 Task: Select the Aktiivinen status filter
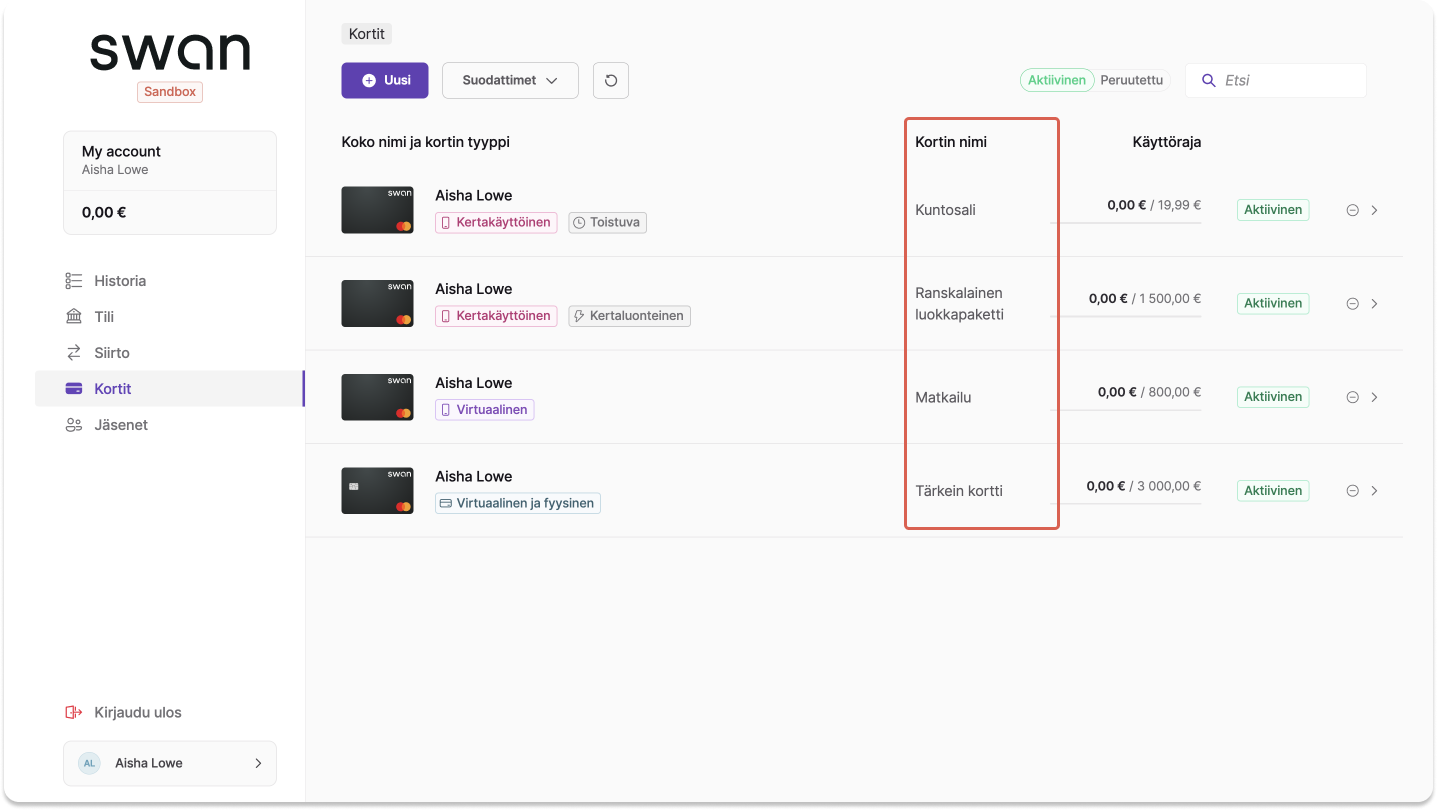[x=1057, y=80]
